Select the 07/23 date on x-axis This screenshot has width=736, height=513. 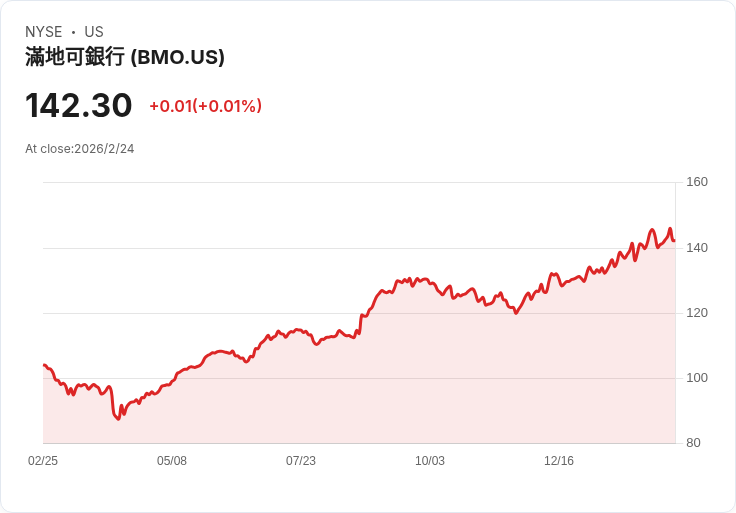301,461
